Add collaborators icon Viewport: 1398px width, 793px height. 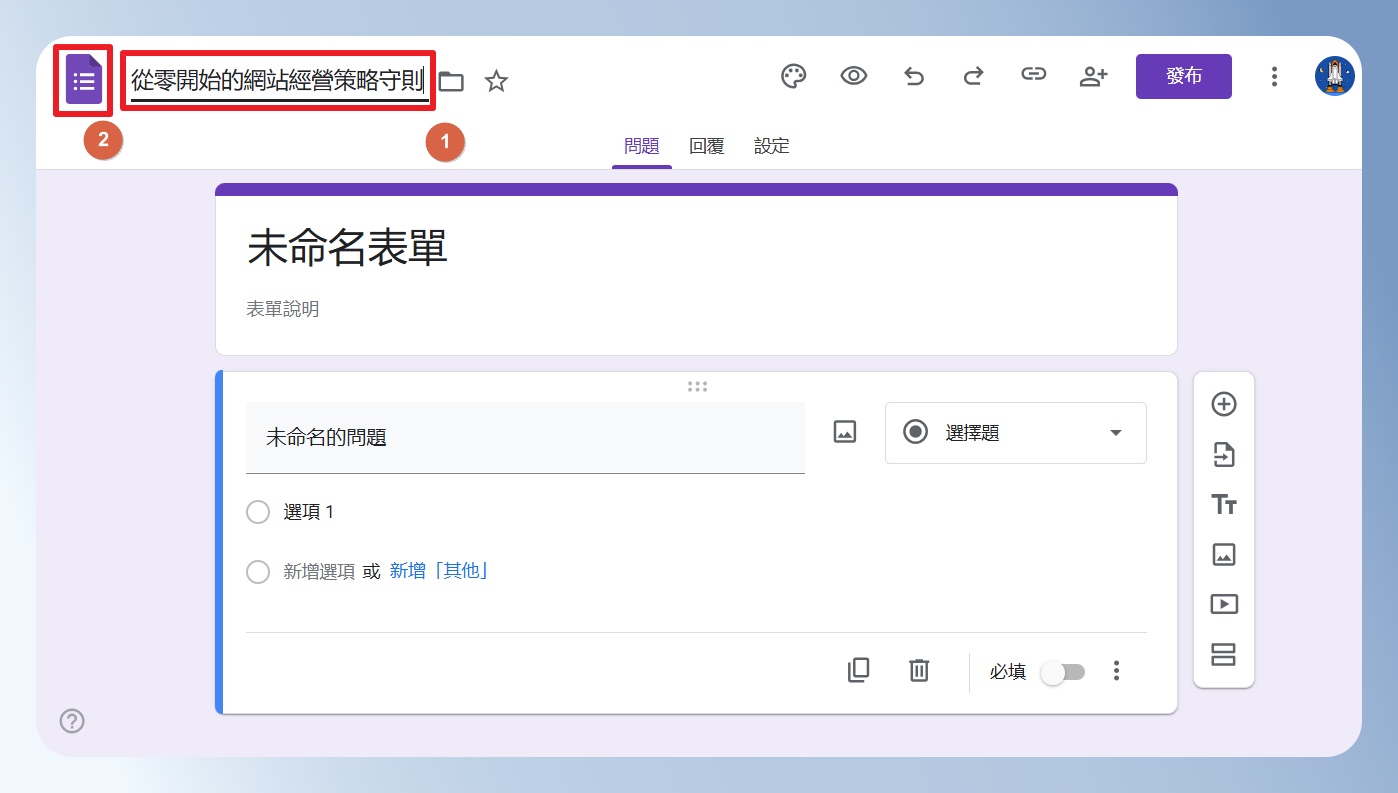pyautogui.click(x=1093, y=76)
